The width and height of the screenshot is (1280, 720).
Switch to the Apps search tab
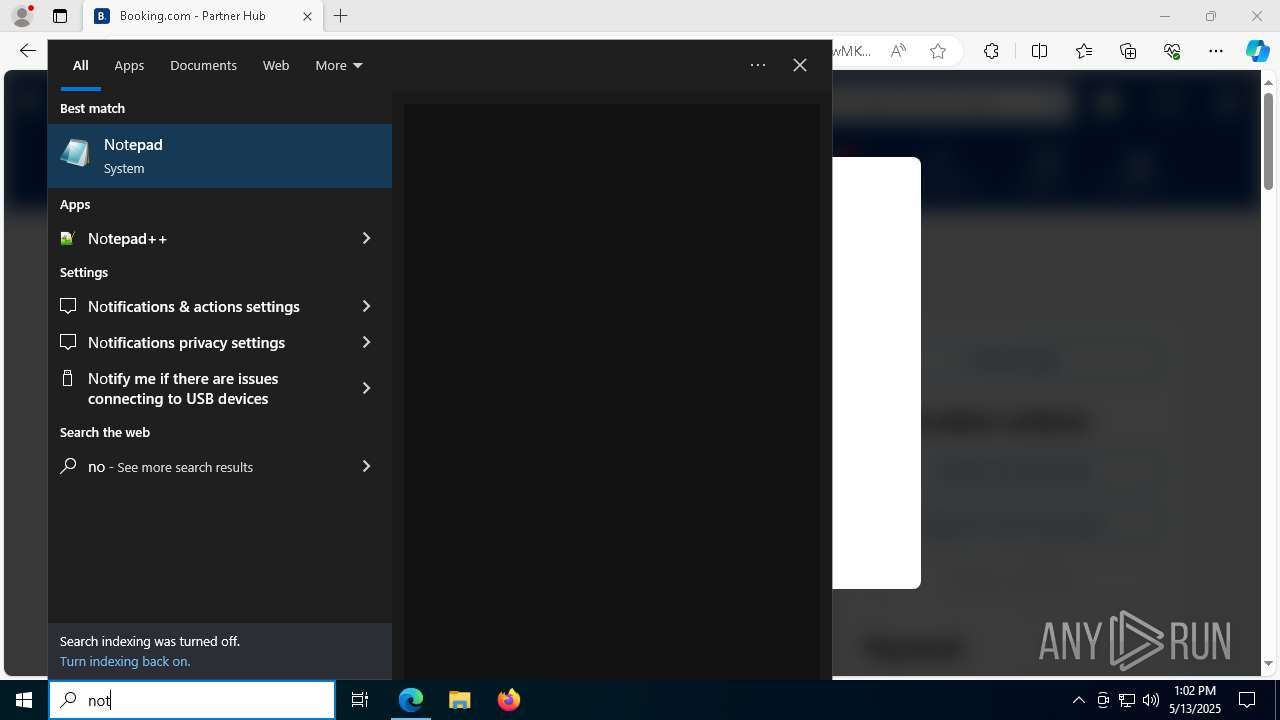[129, 65]
